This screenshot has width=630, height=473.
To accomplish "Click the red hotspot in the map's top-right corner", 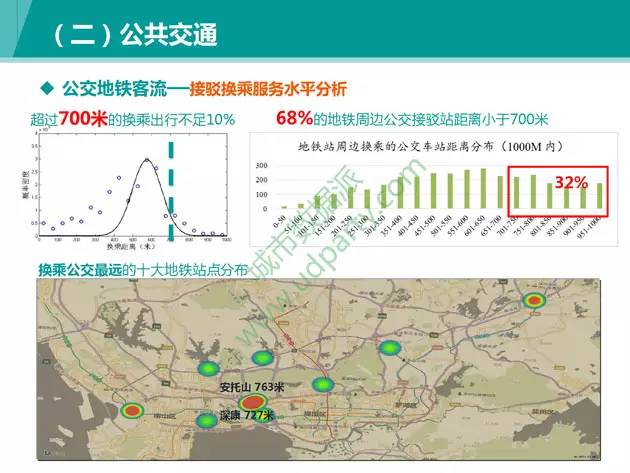I will 534,300.
